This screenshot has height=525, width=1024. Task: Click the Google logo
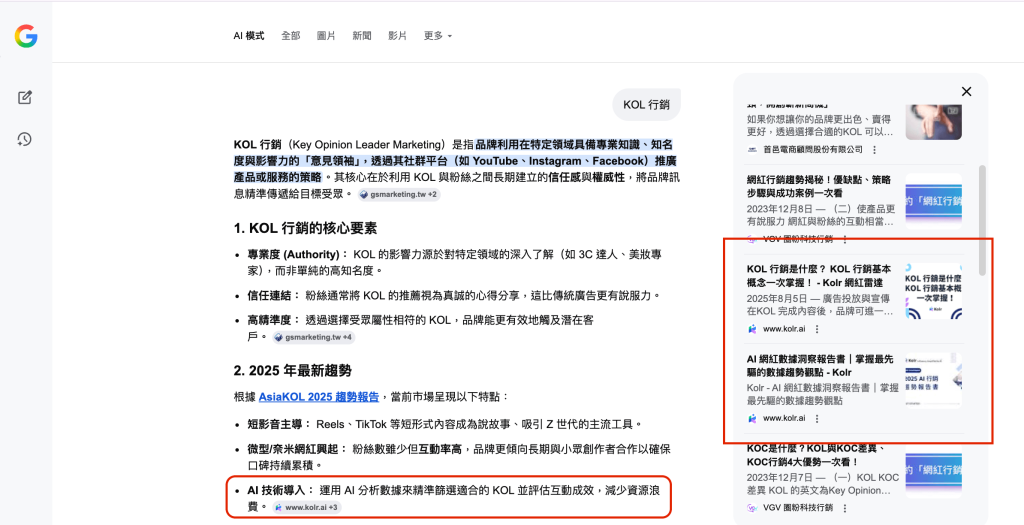26,37
